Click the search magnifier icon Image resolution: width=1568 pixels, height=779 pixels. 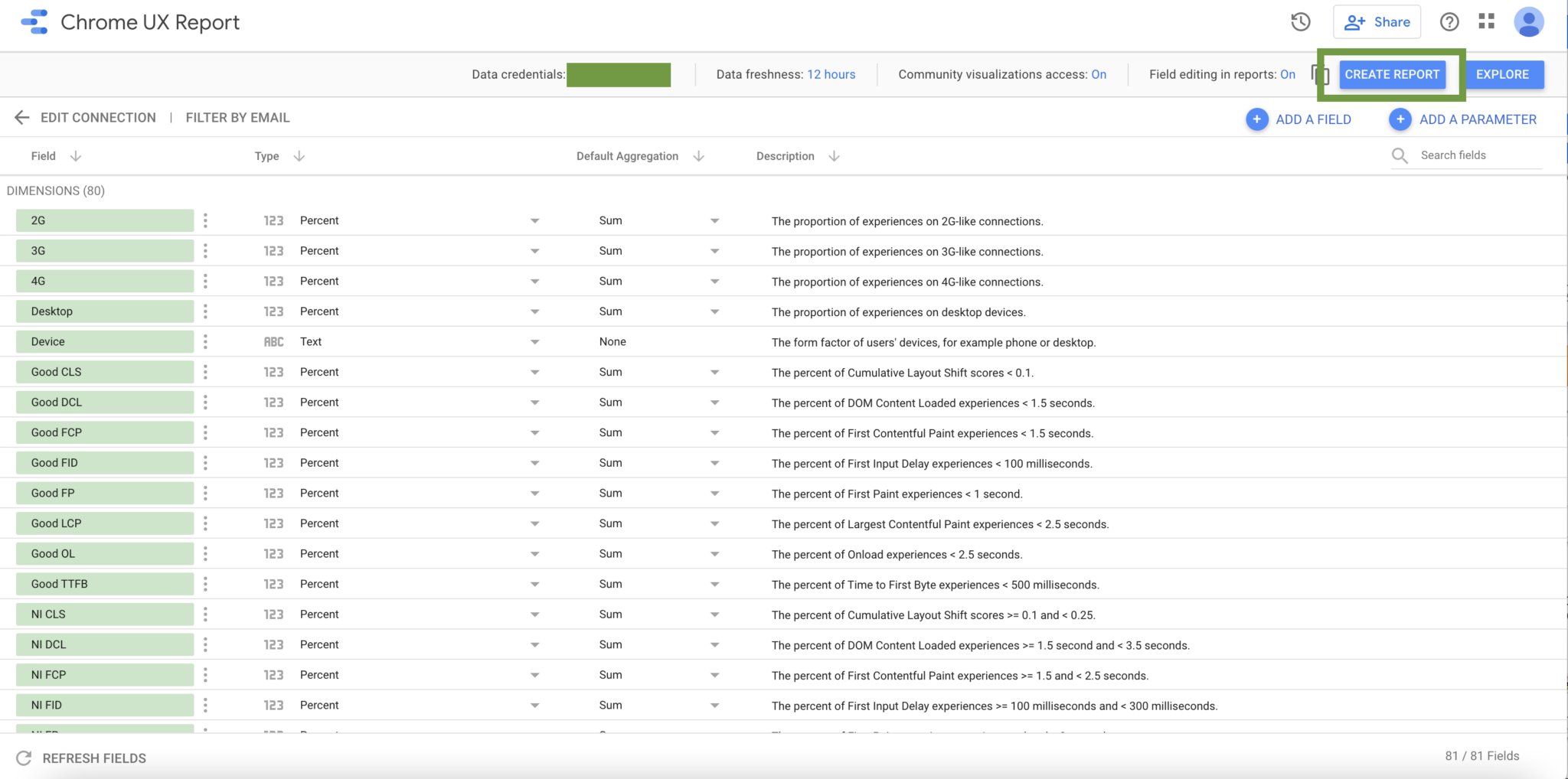coord(1400,156)
